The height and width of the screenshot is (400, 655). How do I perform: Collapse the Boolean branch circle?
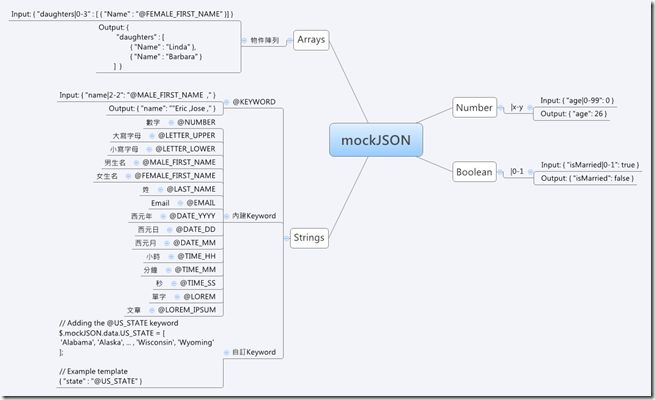500,172
